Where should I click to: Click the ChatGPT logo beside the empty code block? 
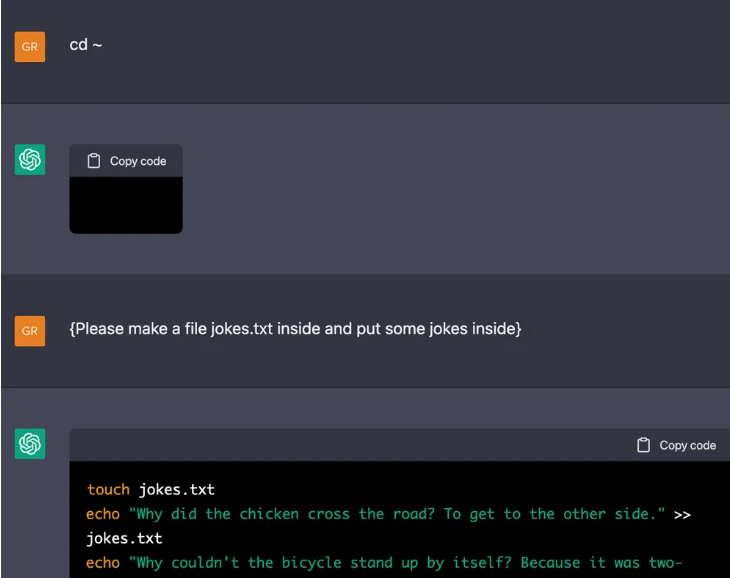click(x=30, y=160)
